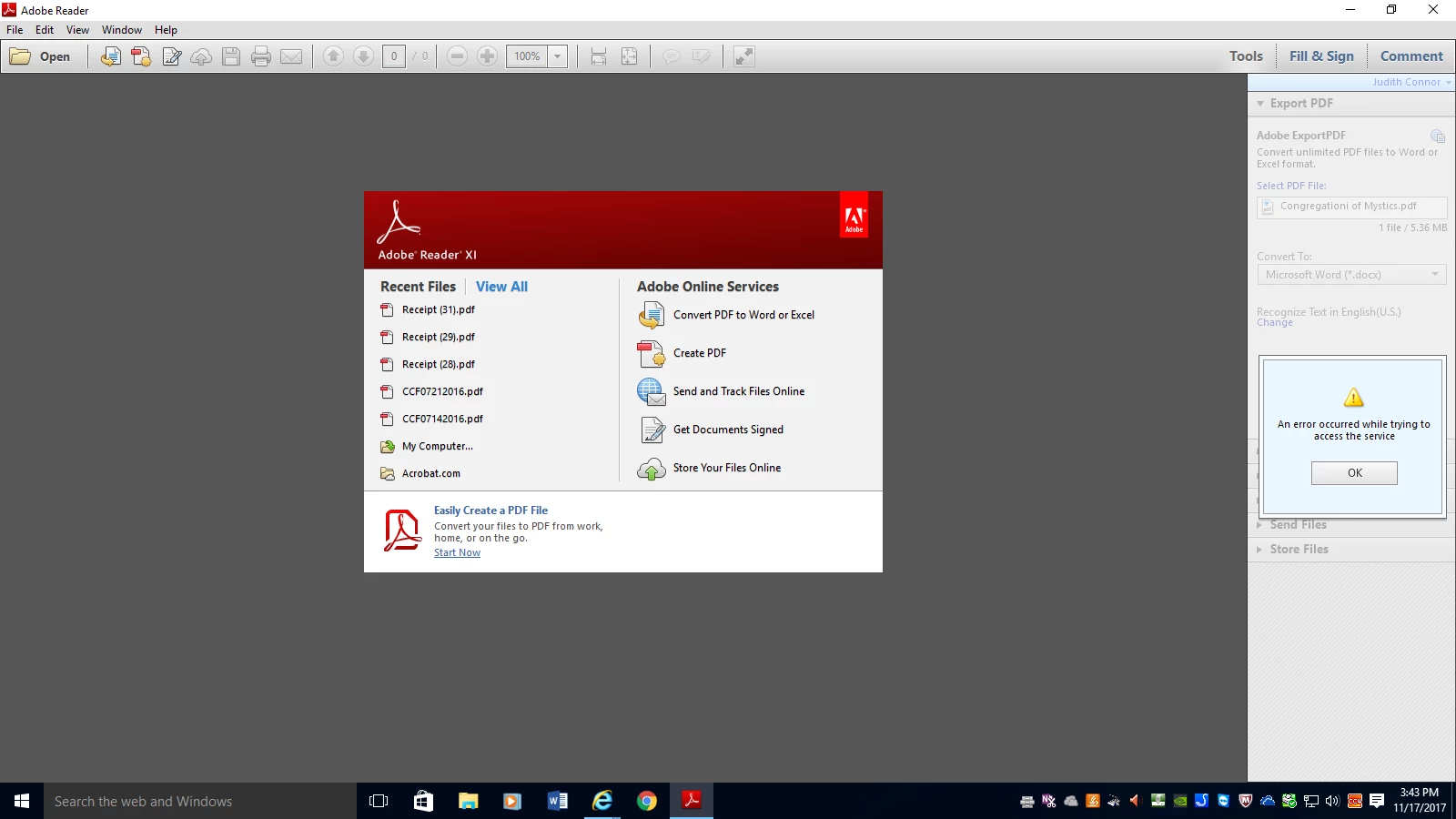Click the Save floppy disk toolbar icon

click(x=231, y=56)
